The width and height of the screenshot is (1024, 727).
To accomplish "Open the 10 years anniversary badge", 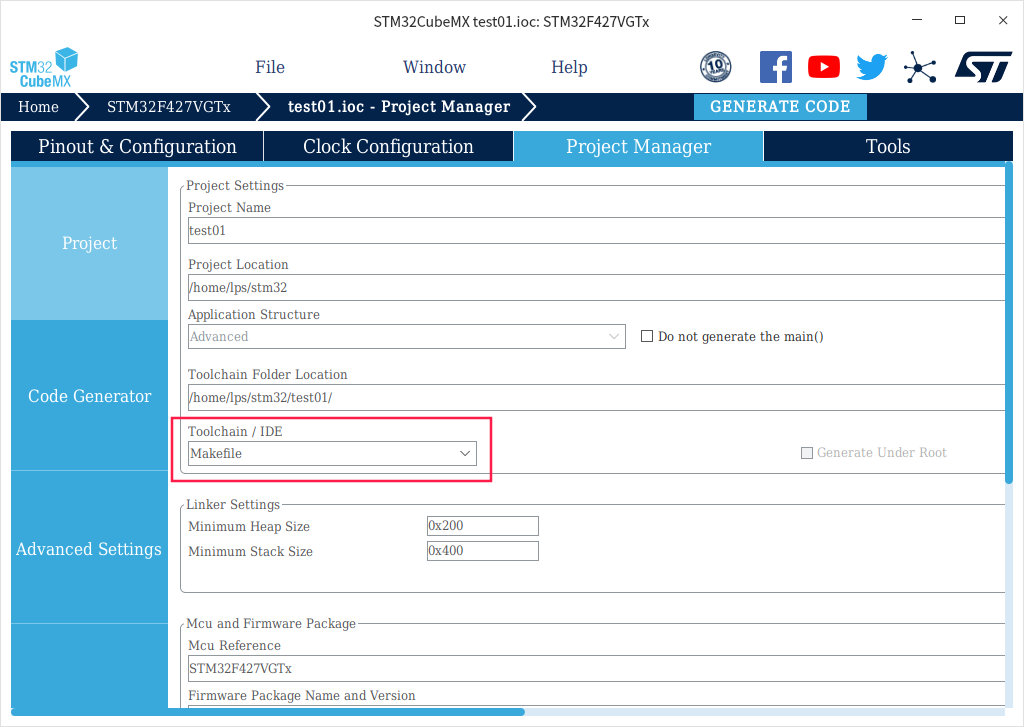I will 715,67.
